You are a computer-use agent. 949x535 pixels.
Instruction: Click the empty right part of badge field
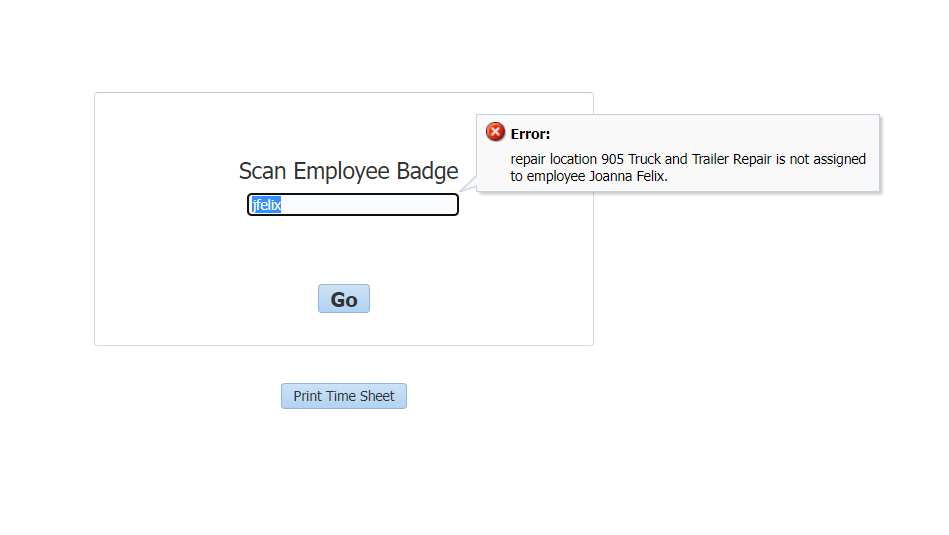pos(387,205)
